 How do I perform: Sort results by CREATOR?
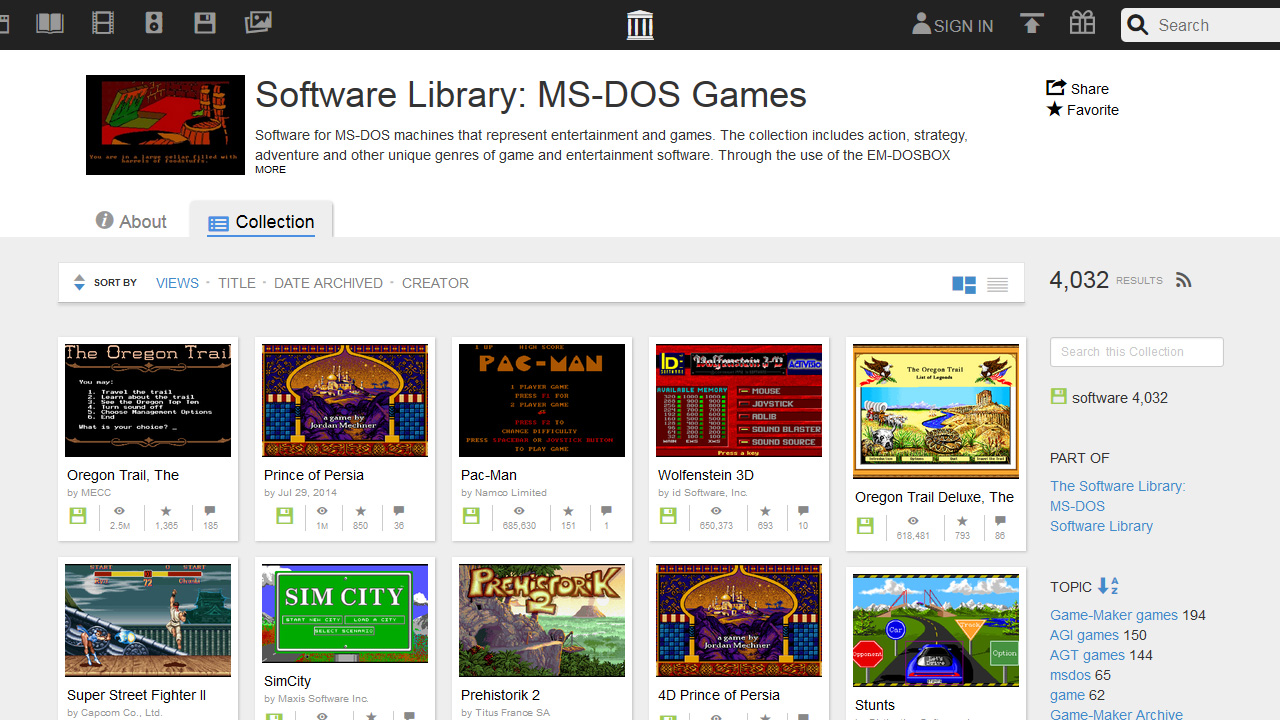click(435, 283)
